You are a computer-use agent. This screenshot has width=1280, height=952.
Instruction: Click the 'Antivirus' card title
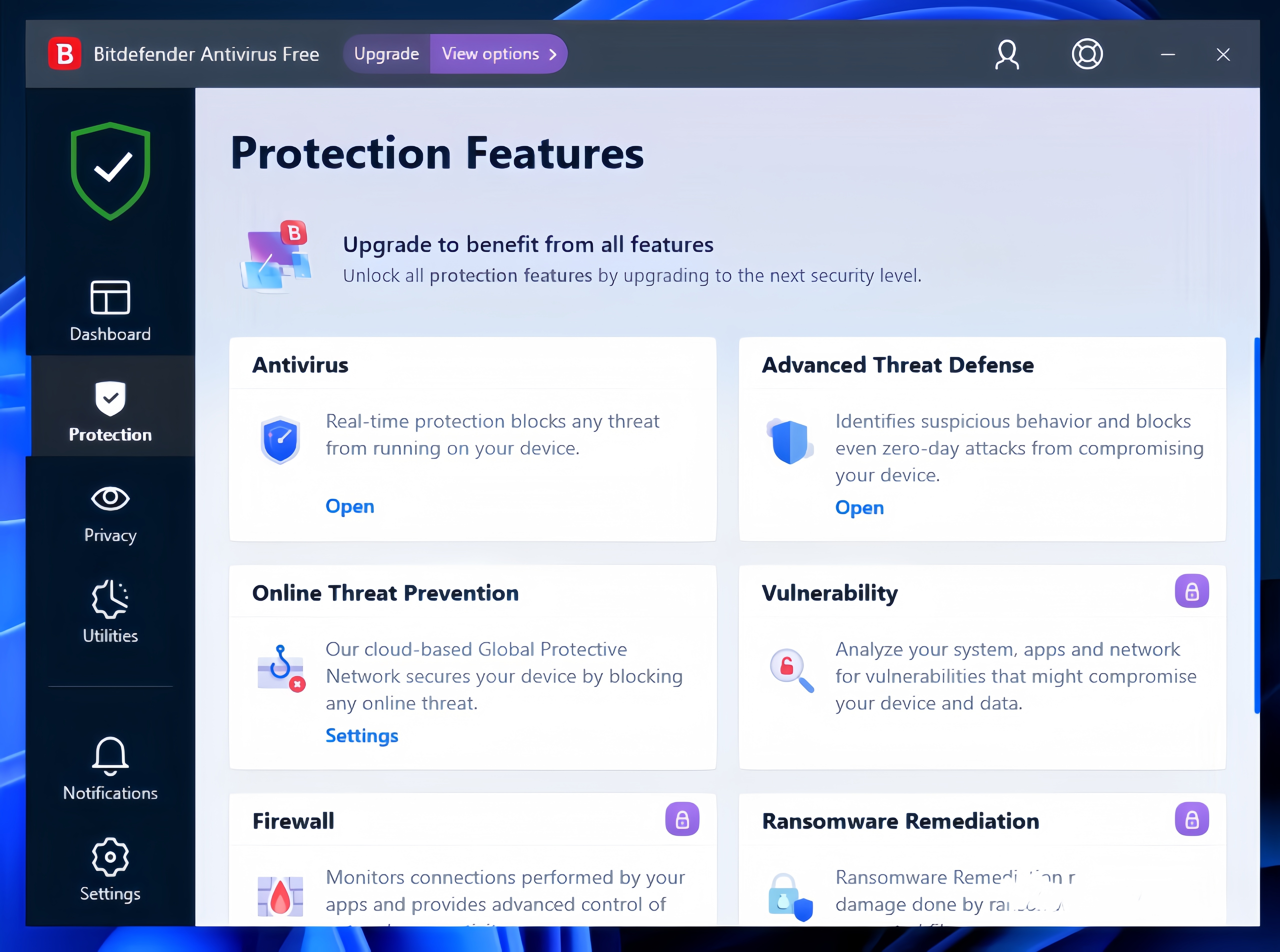[x=300, y=365]
